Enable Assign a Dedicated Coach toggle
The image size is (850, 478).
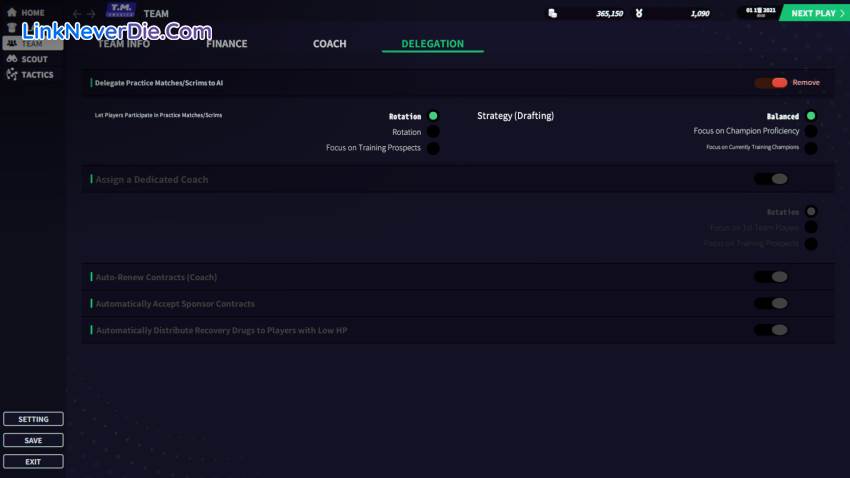coord(771,179)
